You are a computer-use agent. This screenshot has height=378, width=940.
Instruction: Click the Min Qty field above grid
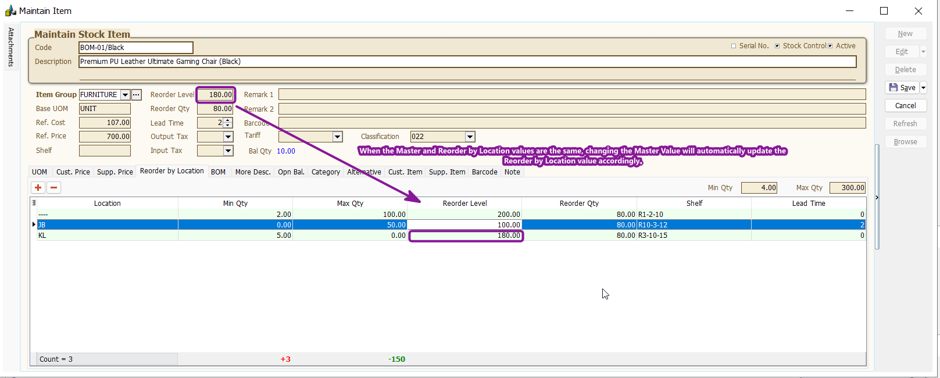[x=760, y=188]
